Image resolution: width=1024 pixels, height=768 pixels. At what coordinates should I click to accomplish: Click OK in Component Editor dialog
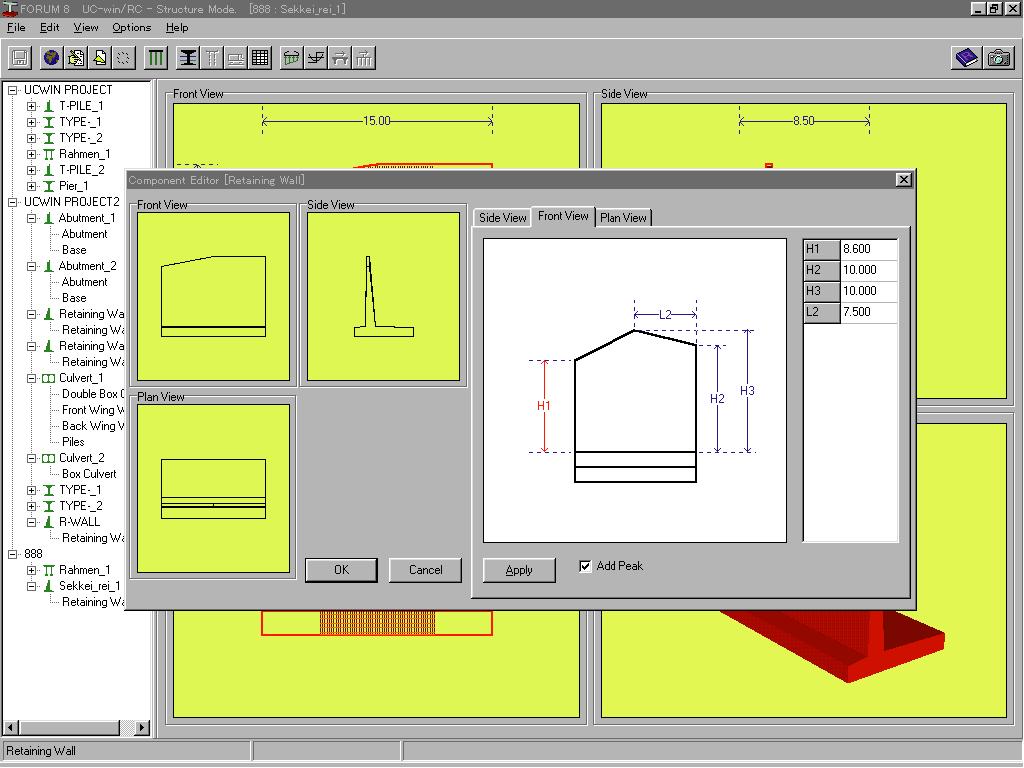click(x=341, y=570)
